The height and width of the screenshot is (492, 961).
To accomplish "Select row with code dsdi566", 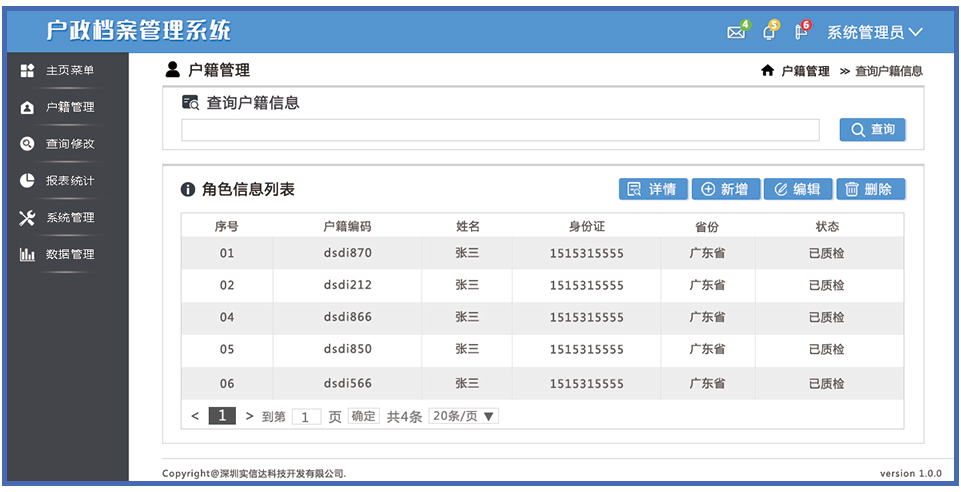I will tap(542, 384).
